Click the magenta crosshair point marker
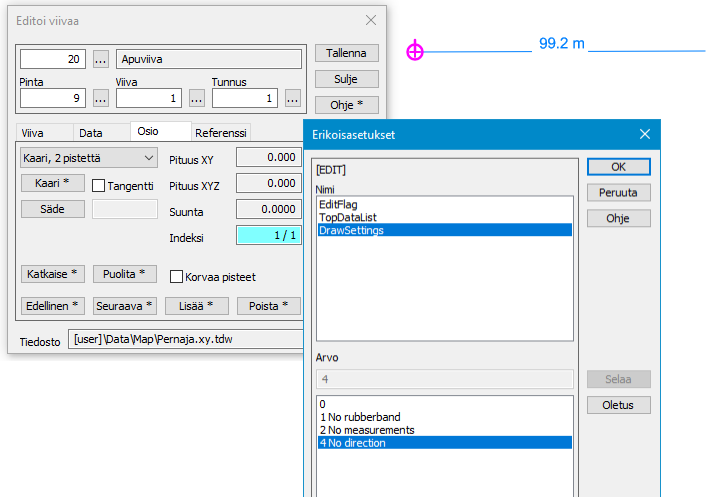This screenshot has width=710, height=497. 415,51
